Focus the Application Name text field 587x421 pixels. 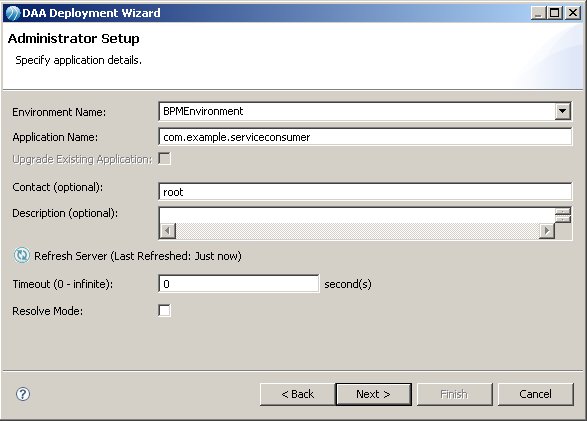(365, 137)
